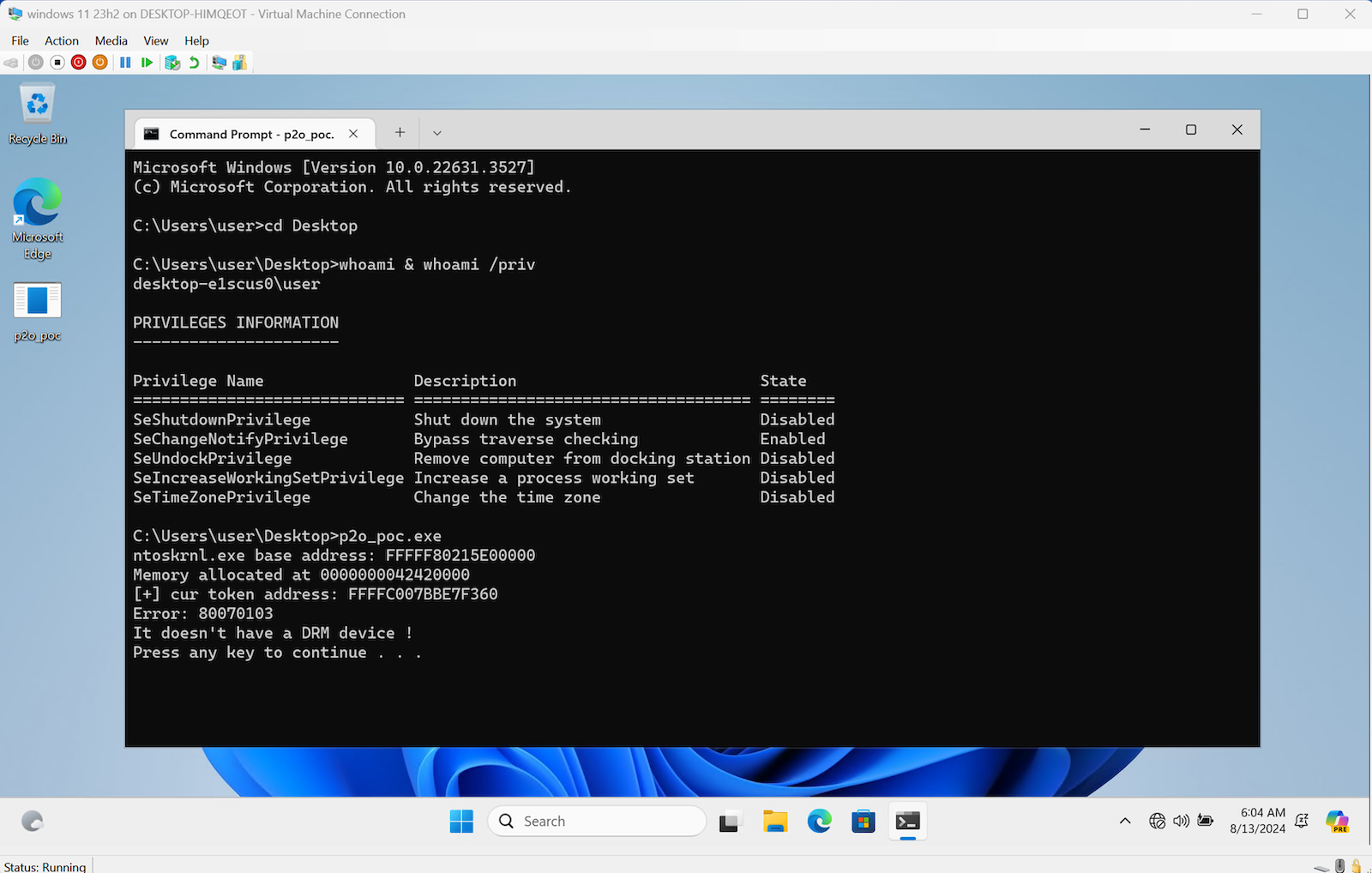The height and width of the screenshot is (873, 1372).
Task: Turn off the VM with the black square icon
Action: click(57, 63)
